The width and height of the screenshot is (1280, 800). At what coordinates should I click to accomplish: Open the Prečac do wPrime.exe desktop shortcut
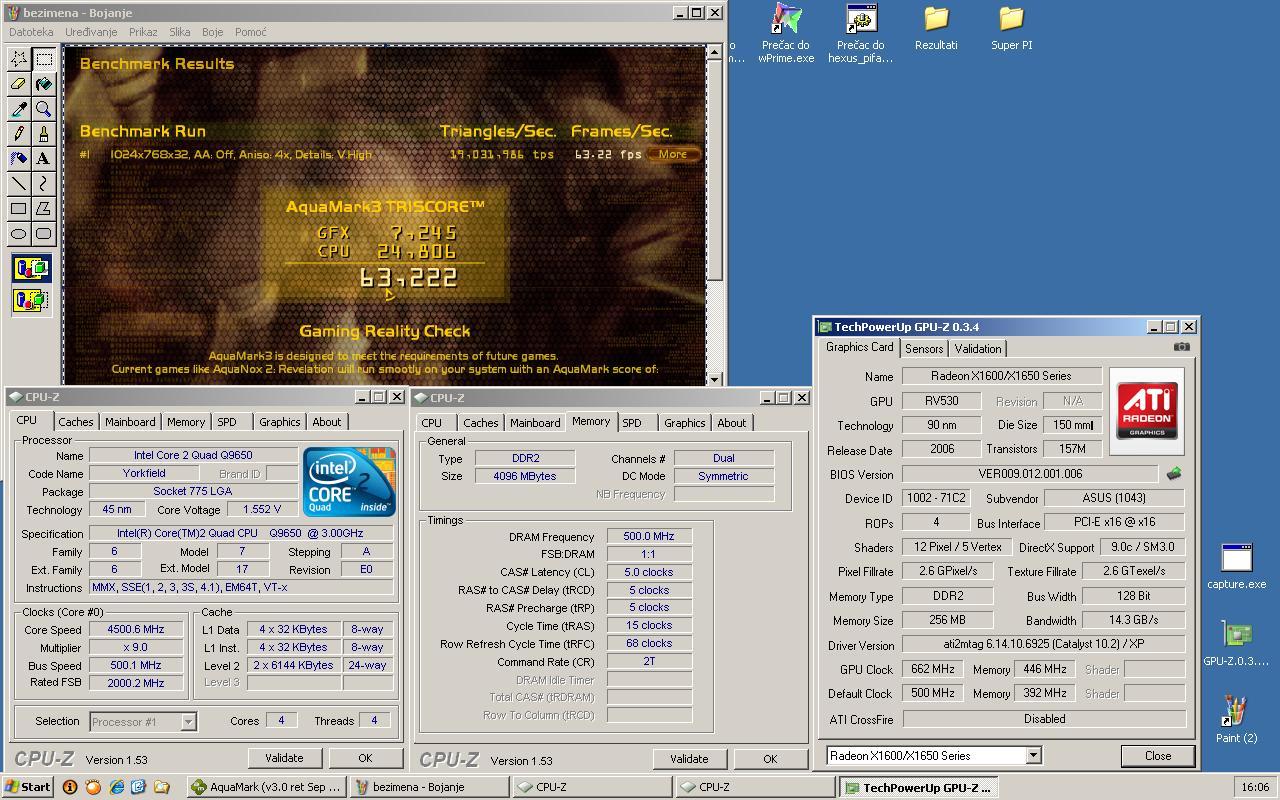point(786,34)
